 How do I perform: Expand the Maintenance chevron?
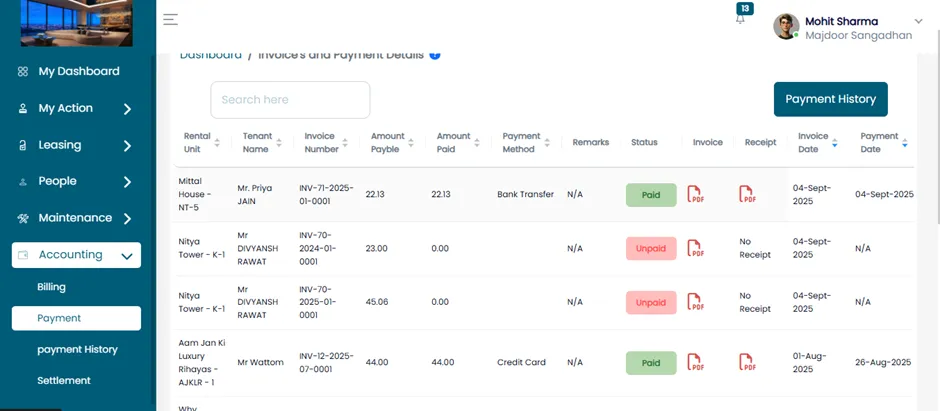[x=127, y=219]
